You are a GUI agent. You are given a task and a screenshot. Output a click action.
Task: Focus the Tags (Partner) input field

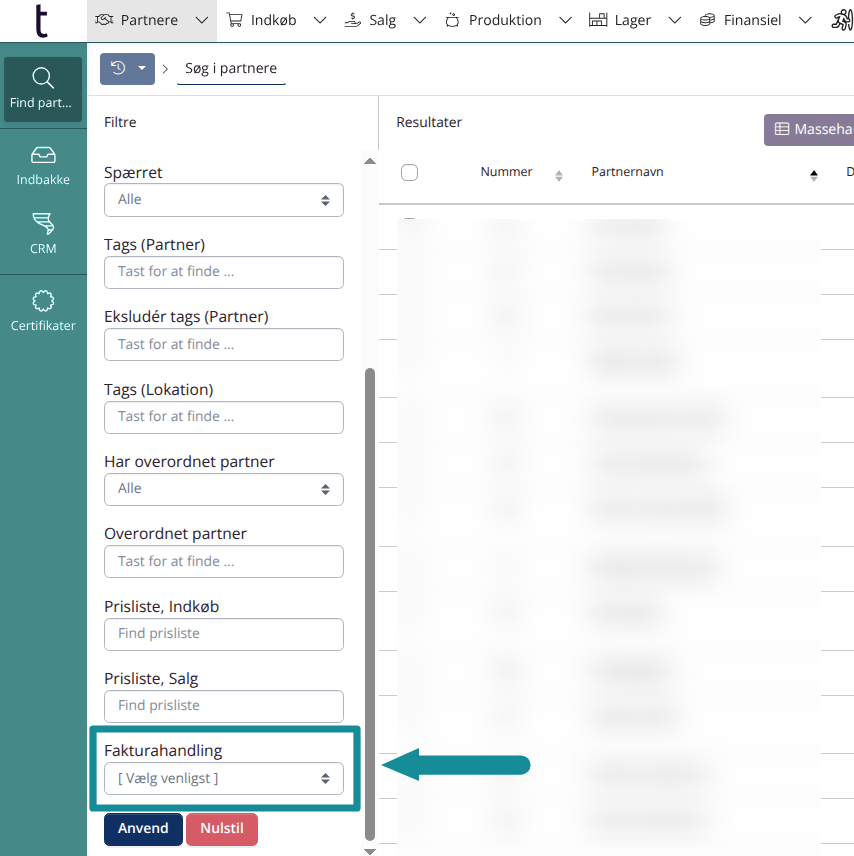[x=224, y=272]
